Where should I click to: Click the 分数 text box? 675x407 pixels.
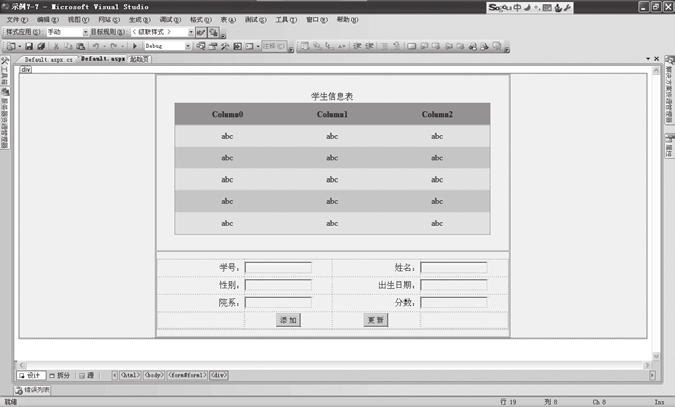[x=454, y=303]
